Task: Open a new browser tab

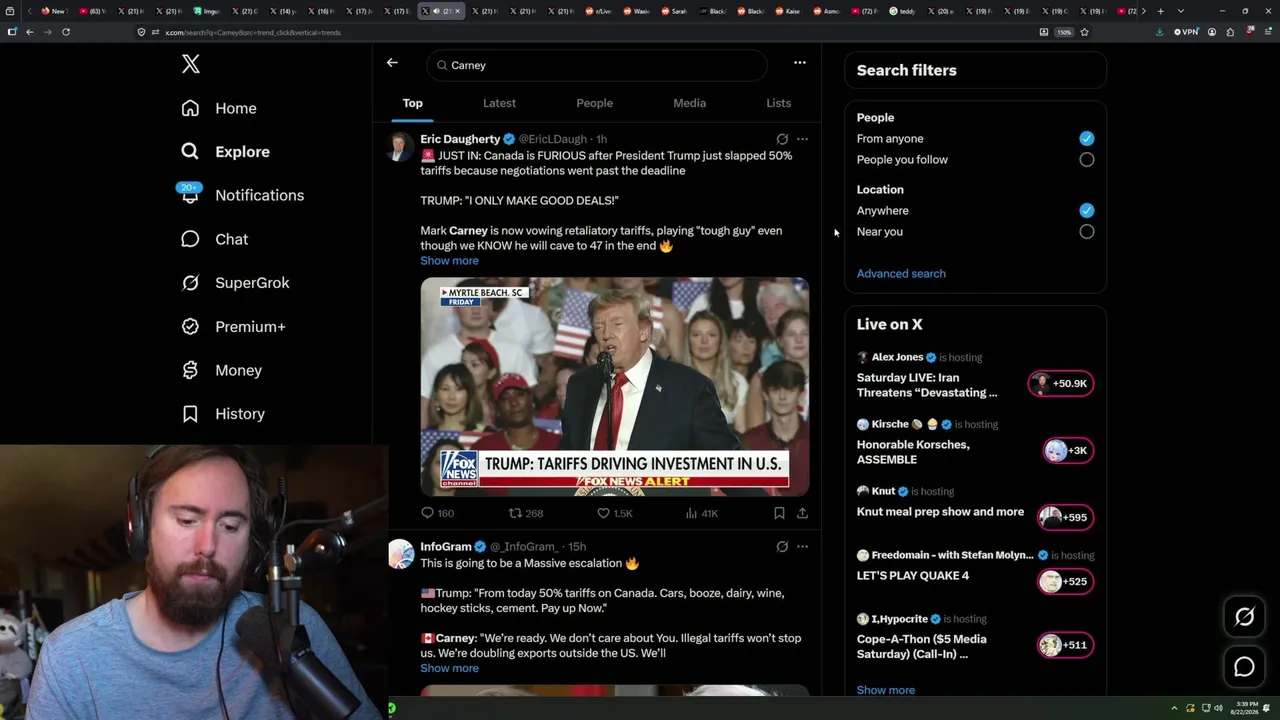Action: coord(1160,11)
